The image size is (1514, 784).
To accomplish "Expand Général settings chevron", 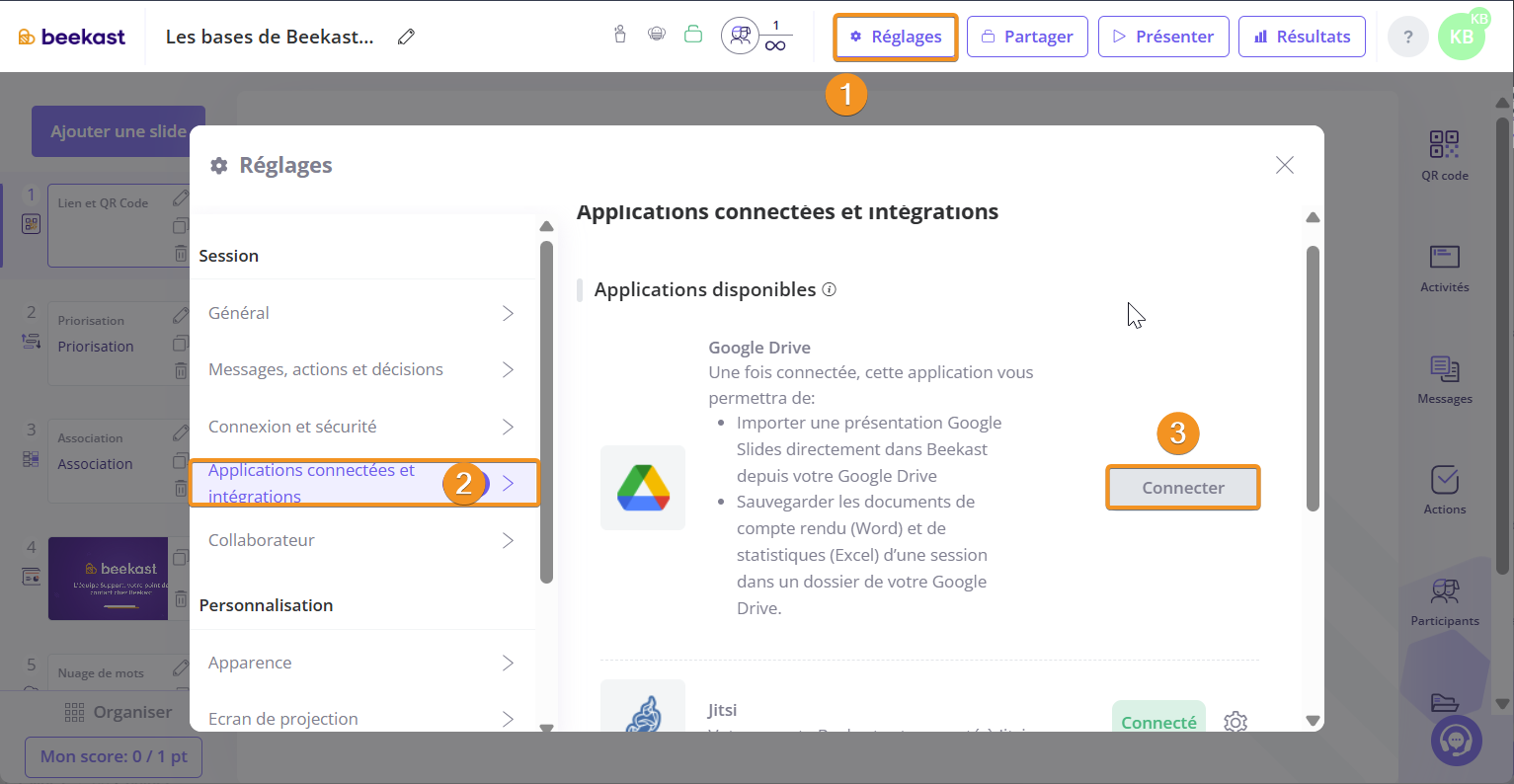I will click(508, 313).
